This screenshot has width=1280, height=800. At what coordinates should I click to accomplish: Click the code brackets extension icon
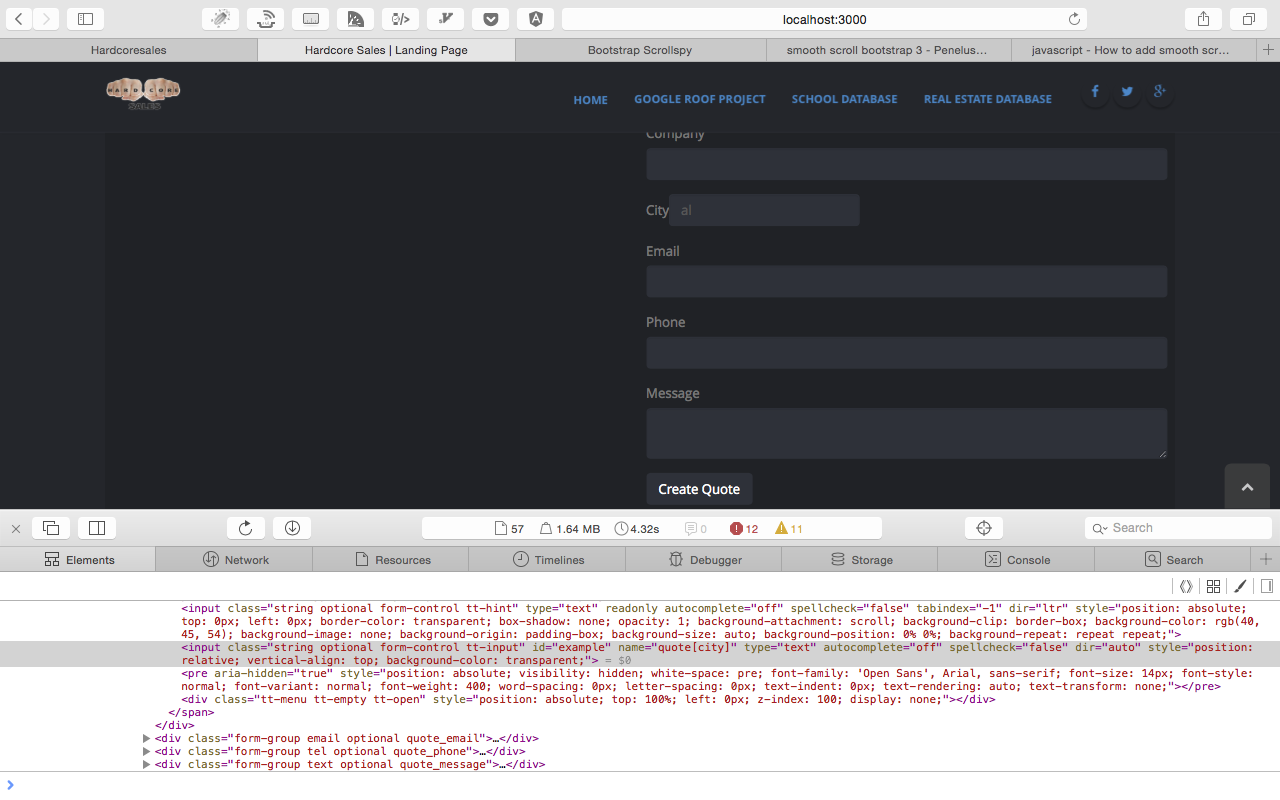coord(401,19)
